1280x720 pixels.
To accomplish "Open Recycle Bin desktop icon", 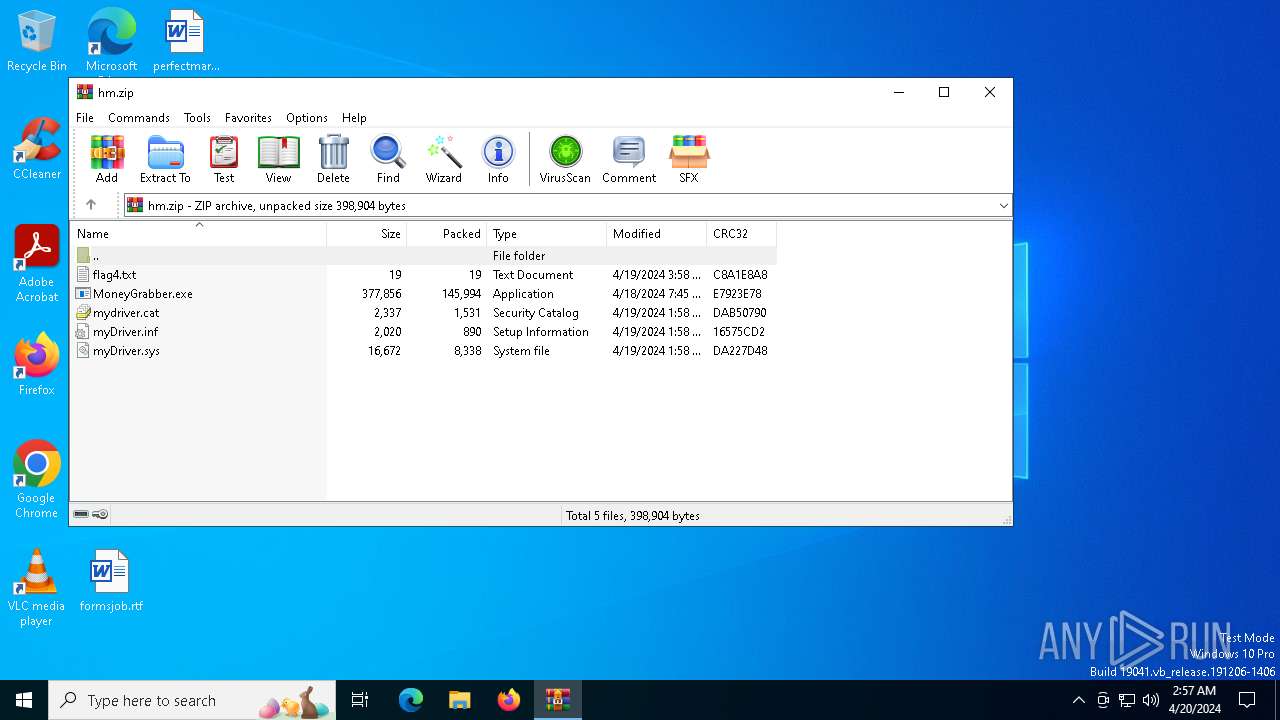I will point(36,42).
